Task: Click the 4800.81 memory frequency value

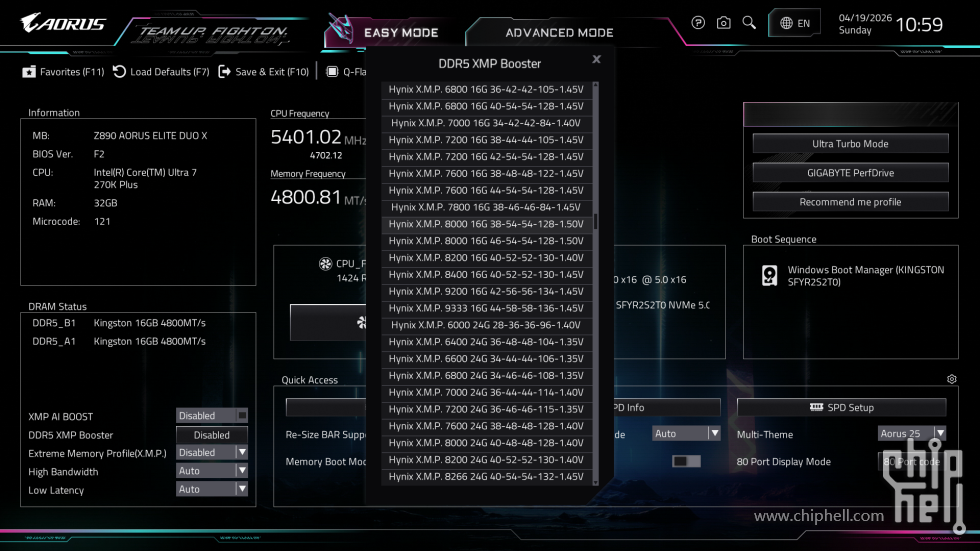Action: tap(306, 197)
